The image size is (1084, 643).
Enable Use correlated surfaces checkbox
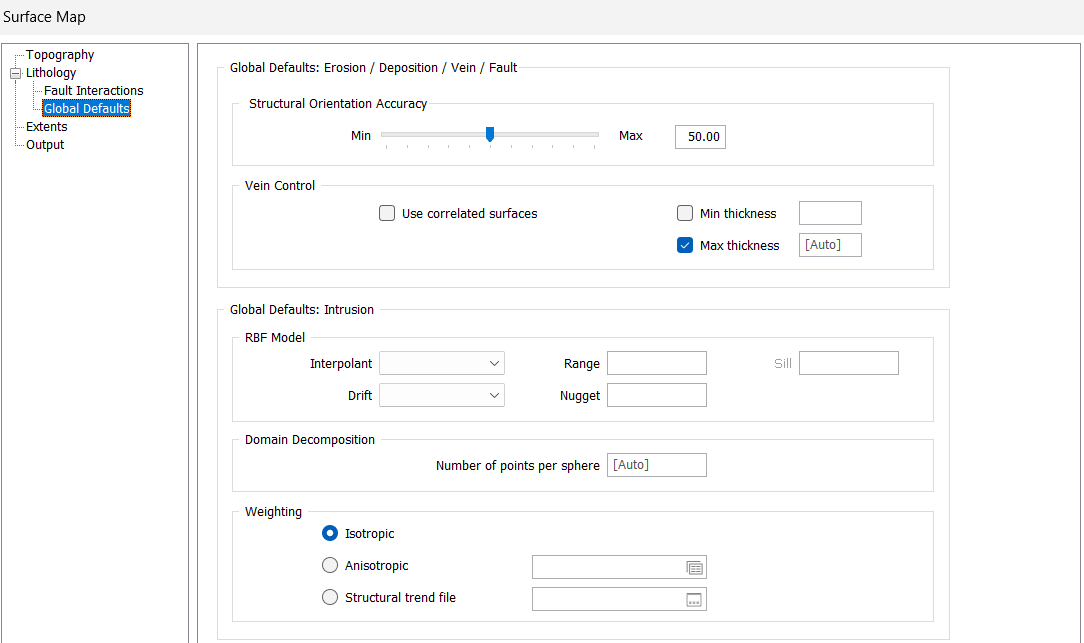point(387,213)
